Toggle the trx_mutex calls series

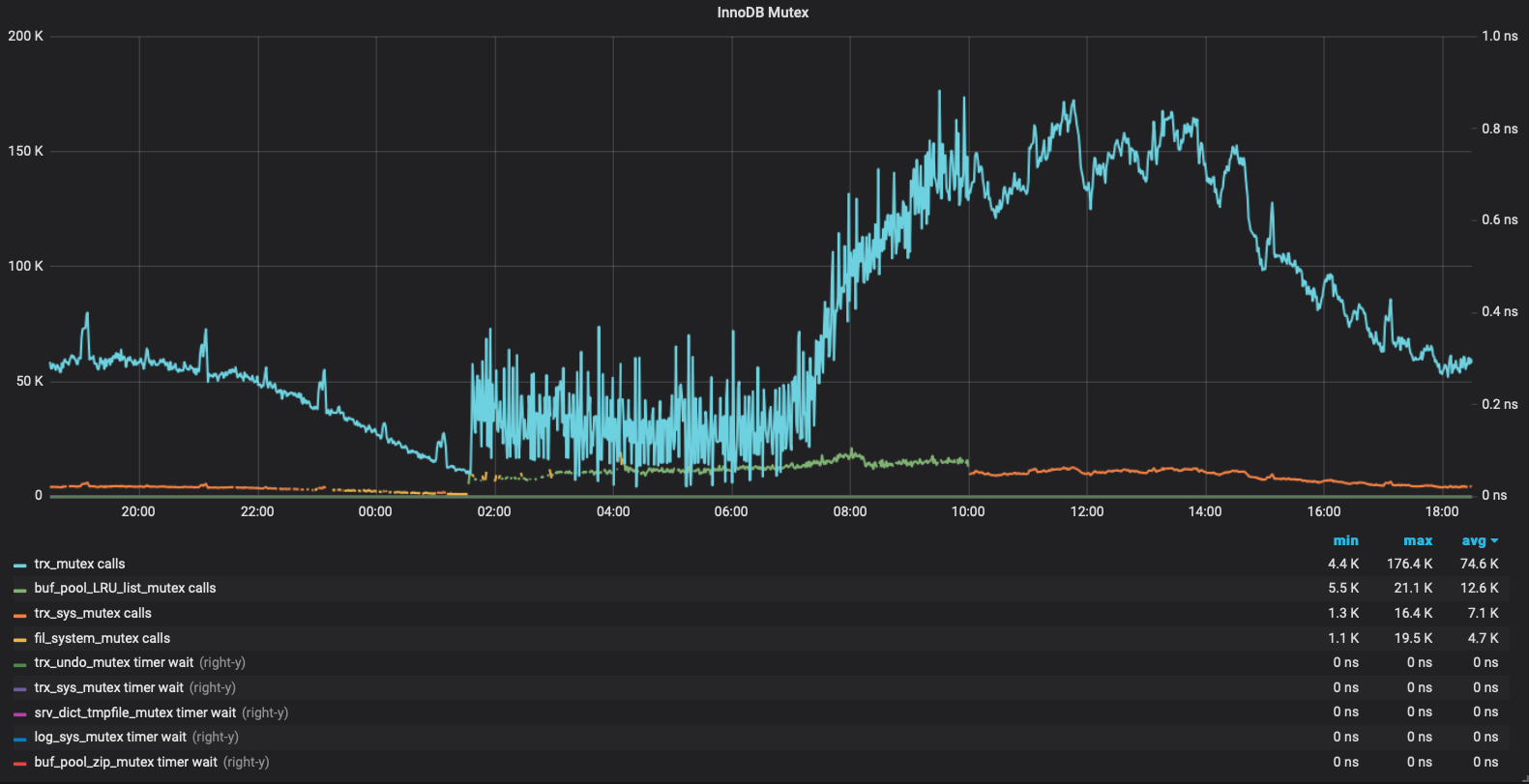79,564
